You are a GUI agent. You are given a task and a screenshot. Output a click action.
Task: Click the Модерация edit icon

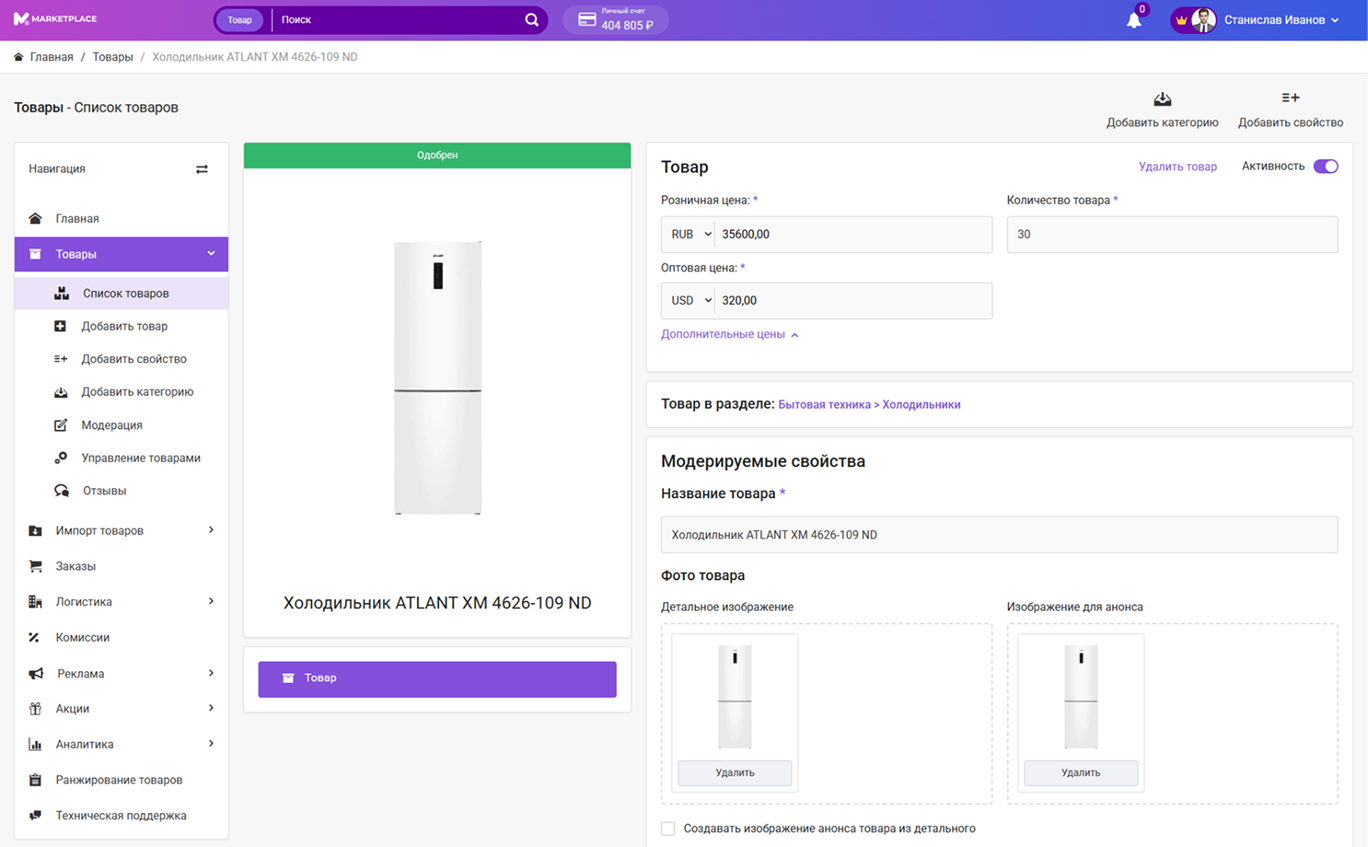[60, 425]
